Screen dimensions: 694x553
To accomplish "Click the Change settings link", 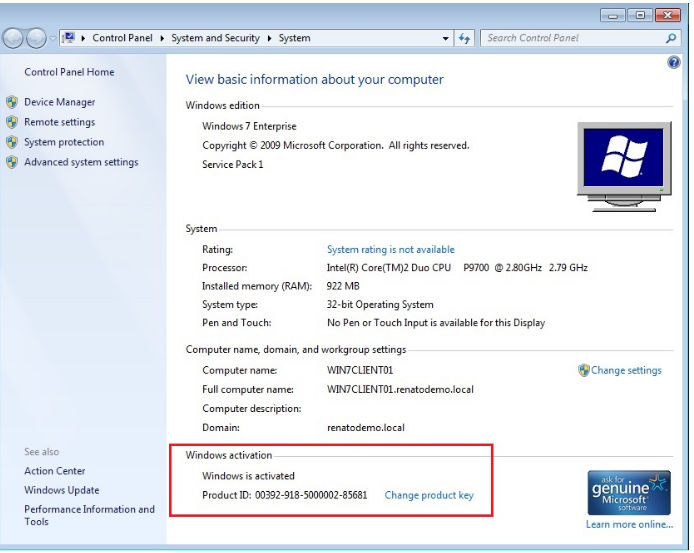I will [x=626, y=371].
